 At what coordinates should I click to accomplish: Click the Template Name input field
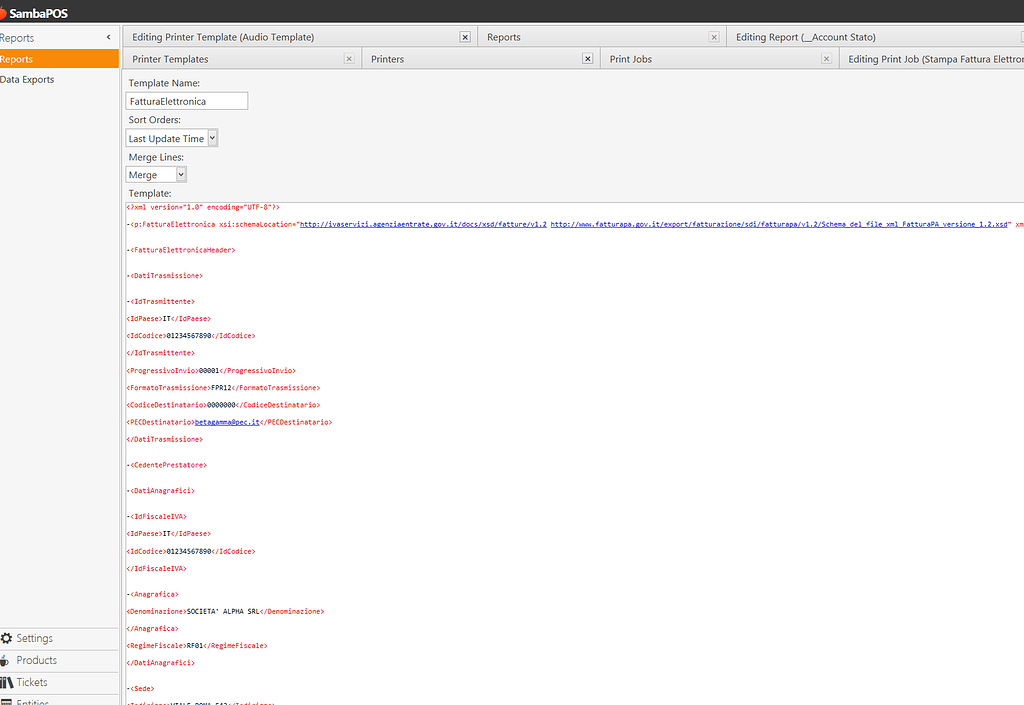tap(187, 101)
